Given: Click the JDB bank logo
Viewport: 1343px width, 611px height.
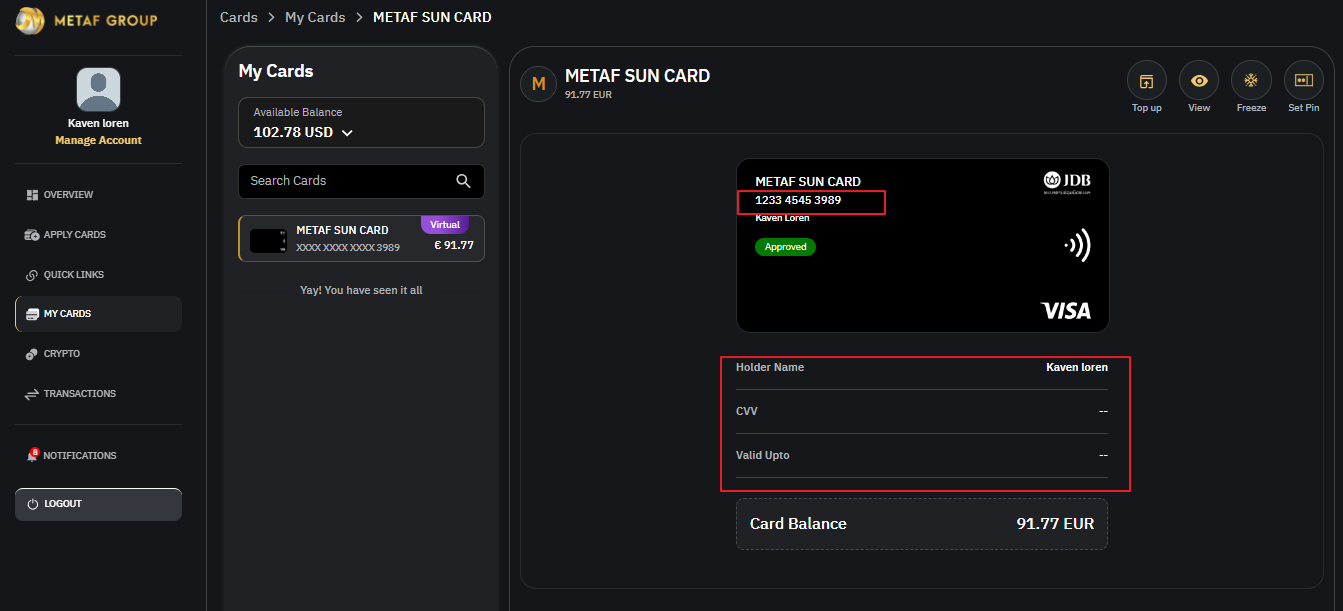Looking at the screenshot, I should 1067,181.
